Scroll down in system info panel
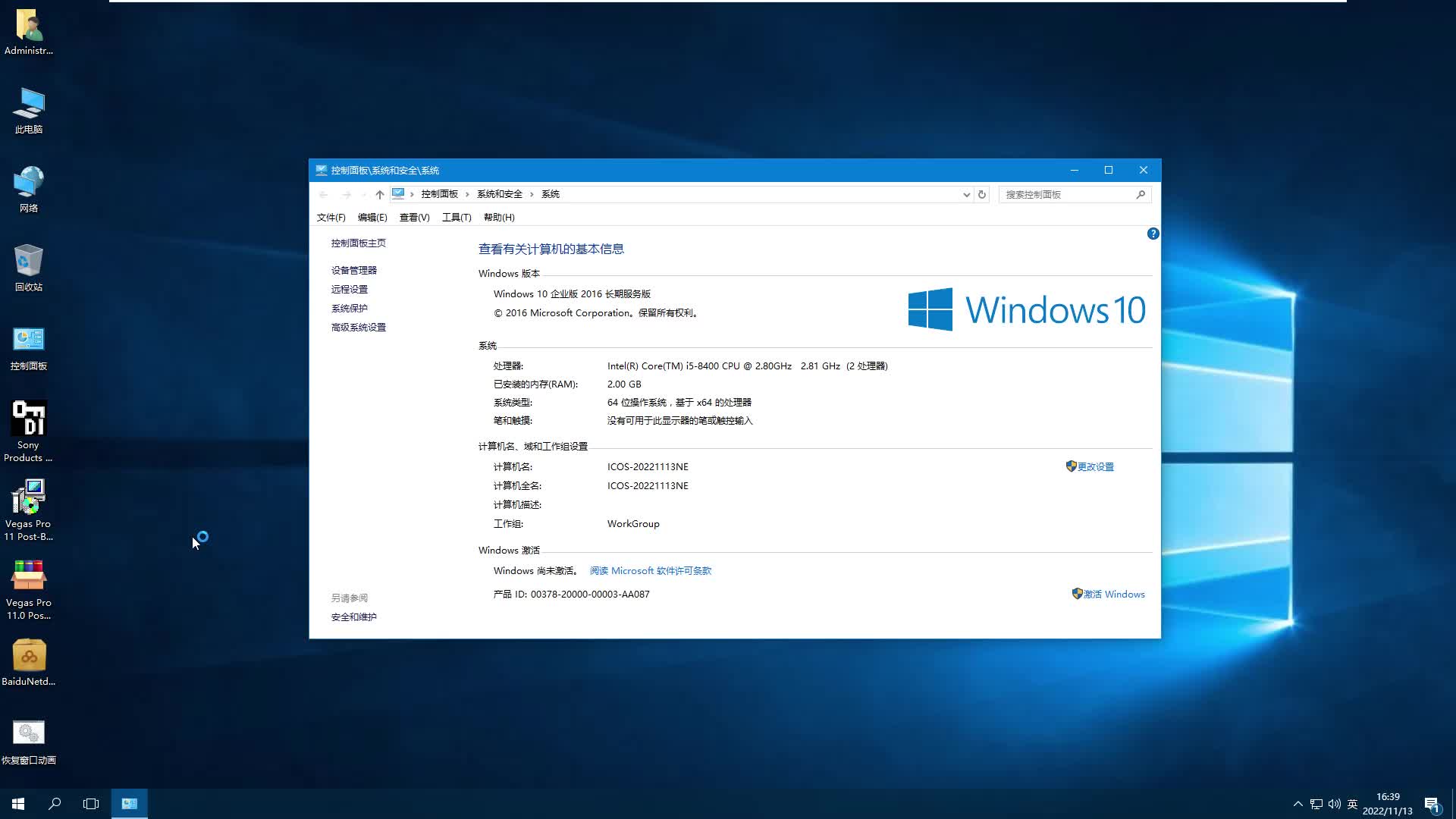Screen dimensions: 1456x819 1155,630
